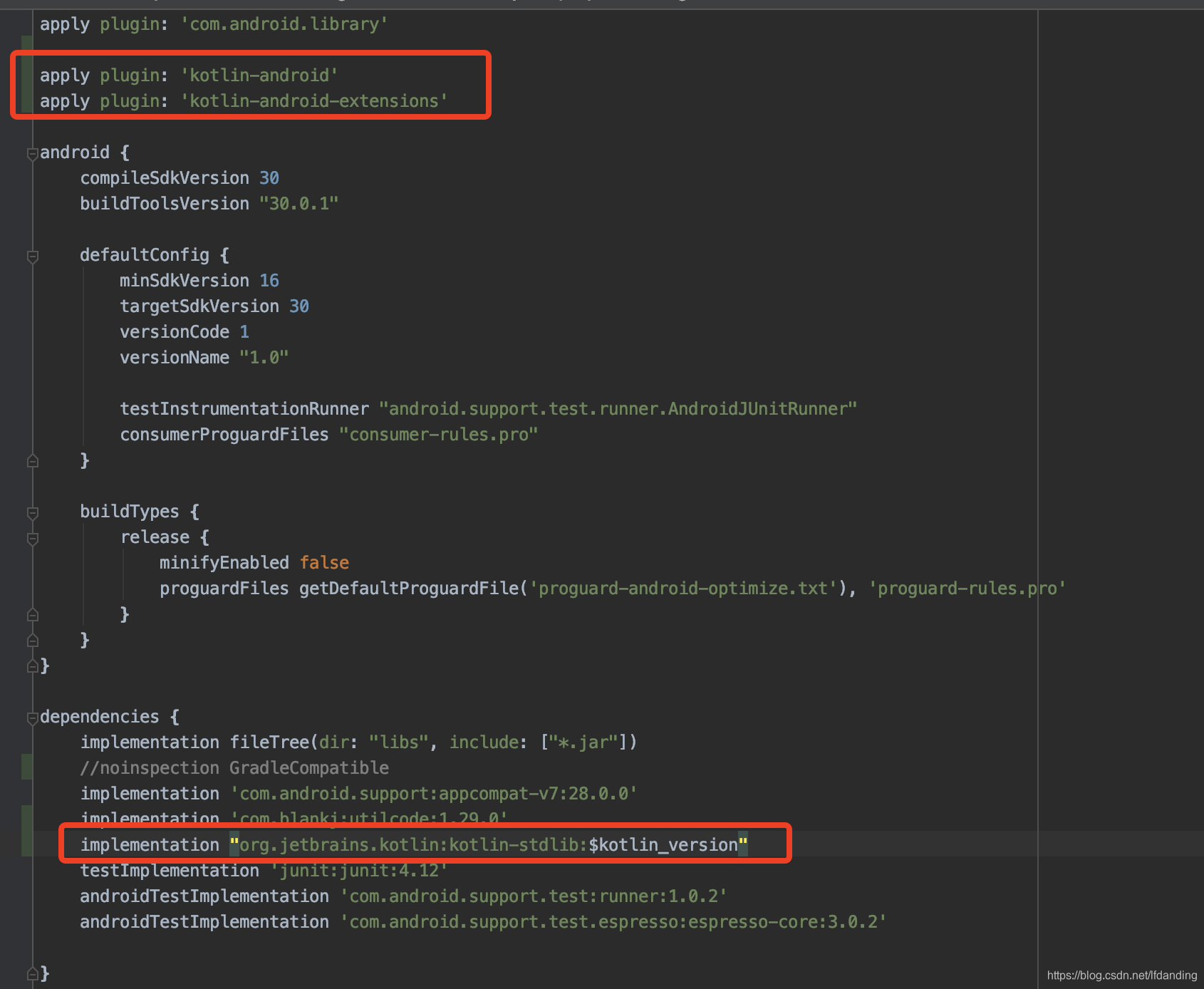
Task: Click "*.jar" include string
Action: pyautogui.click(x=583, y=742)
